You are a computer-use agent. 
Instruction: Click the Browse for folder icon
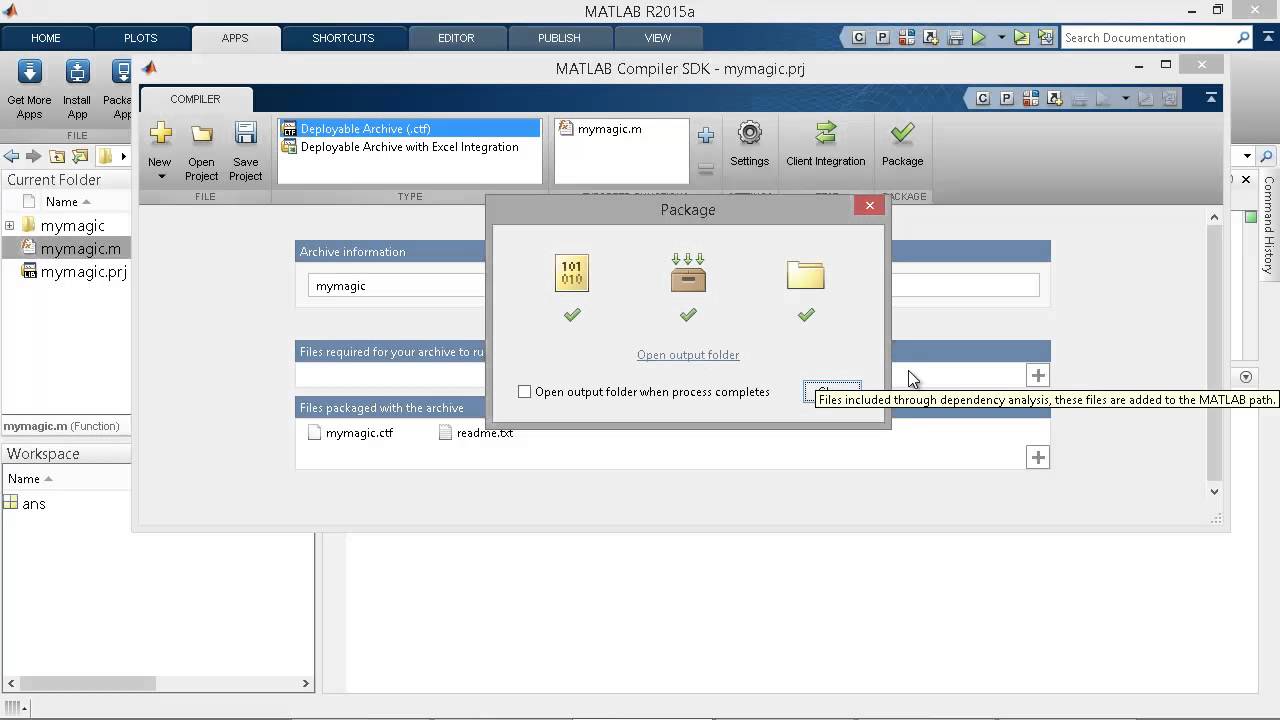click(81, 156)
